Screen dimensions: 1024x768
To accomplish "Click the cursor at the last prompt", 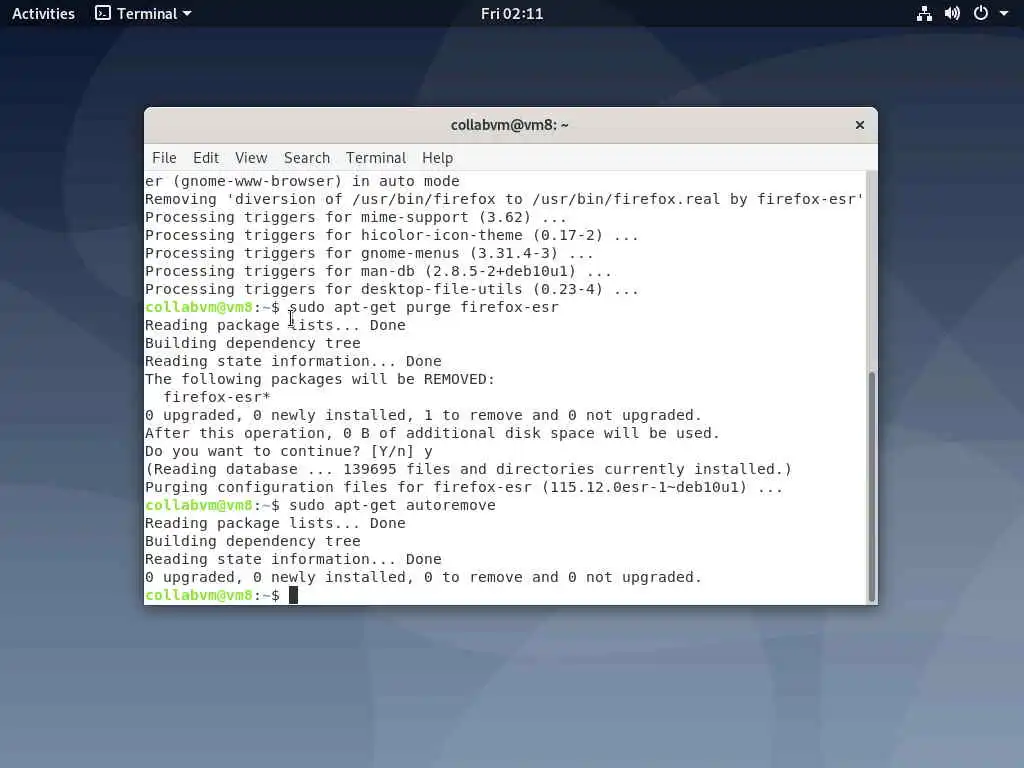I will coord(293,595).
